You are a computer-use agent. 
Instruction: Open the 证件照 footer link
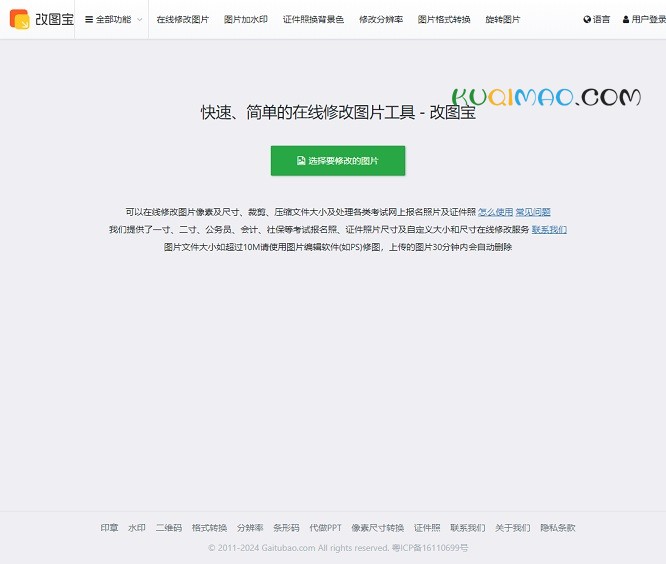pyautogui.click(x=427, y=528)
